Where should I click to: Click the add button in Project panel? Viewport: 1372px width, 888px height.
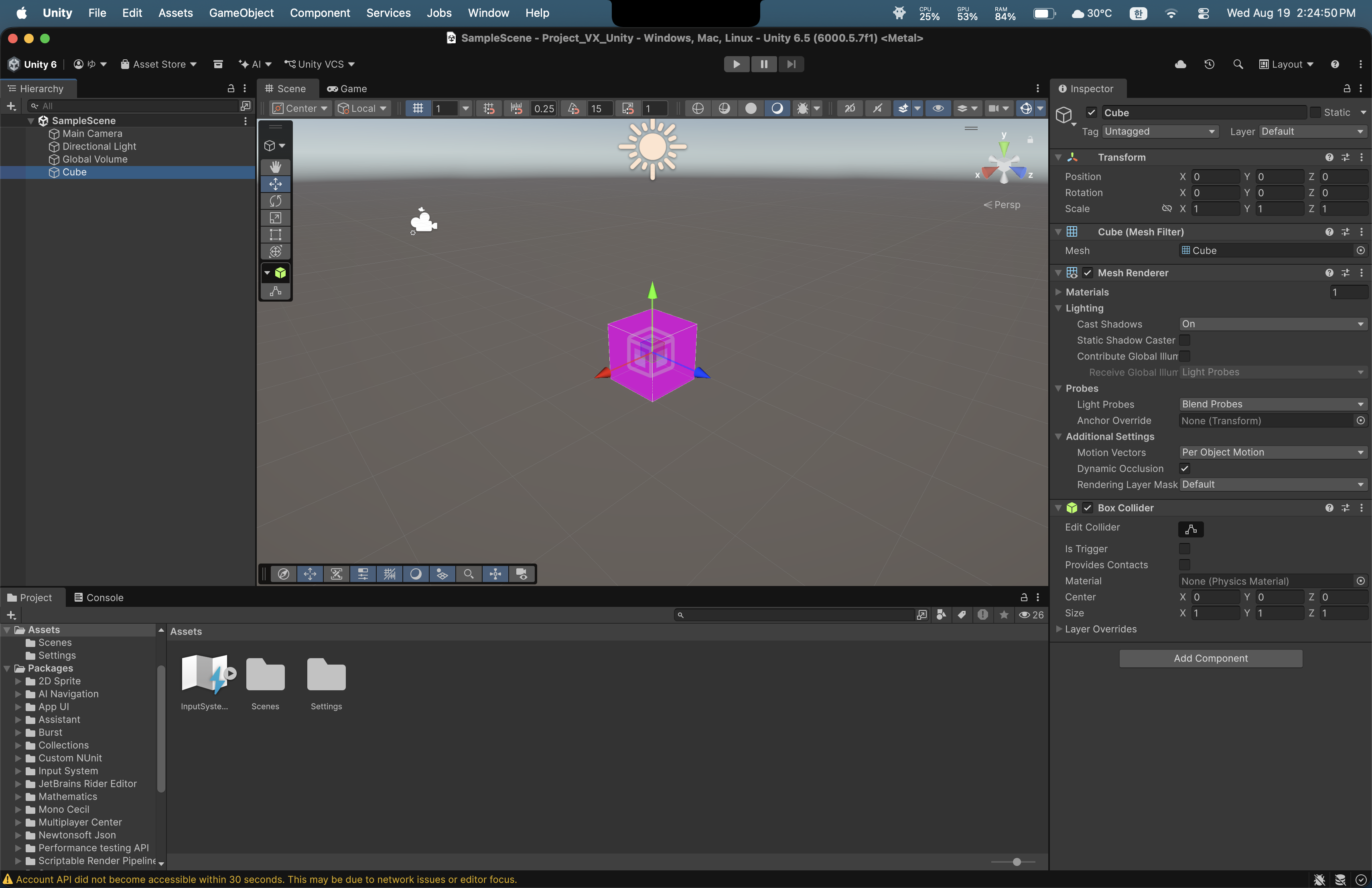11,615
